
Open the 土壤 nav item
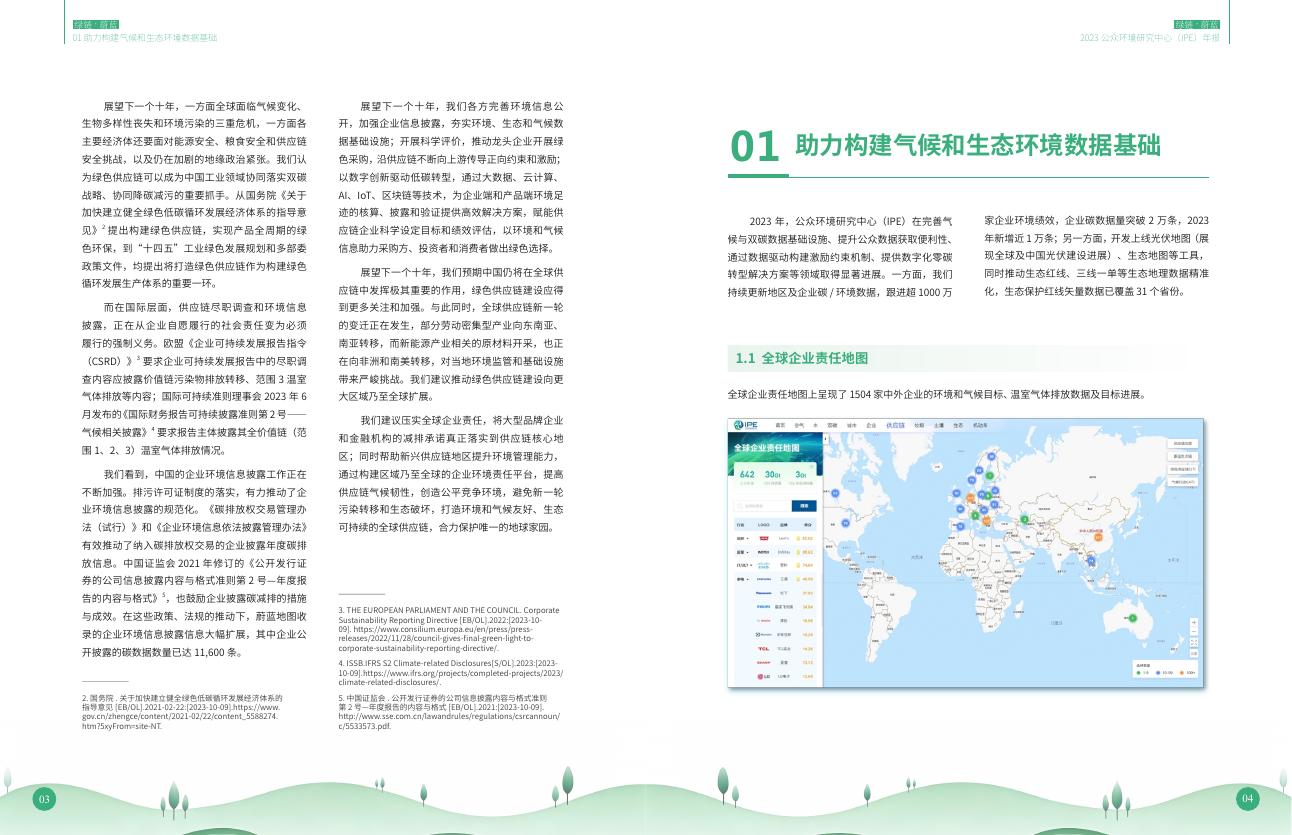pos(938,425)
